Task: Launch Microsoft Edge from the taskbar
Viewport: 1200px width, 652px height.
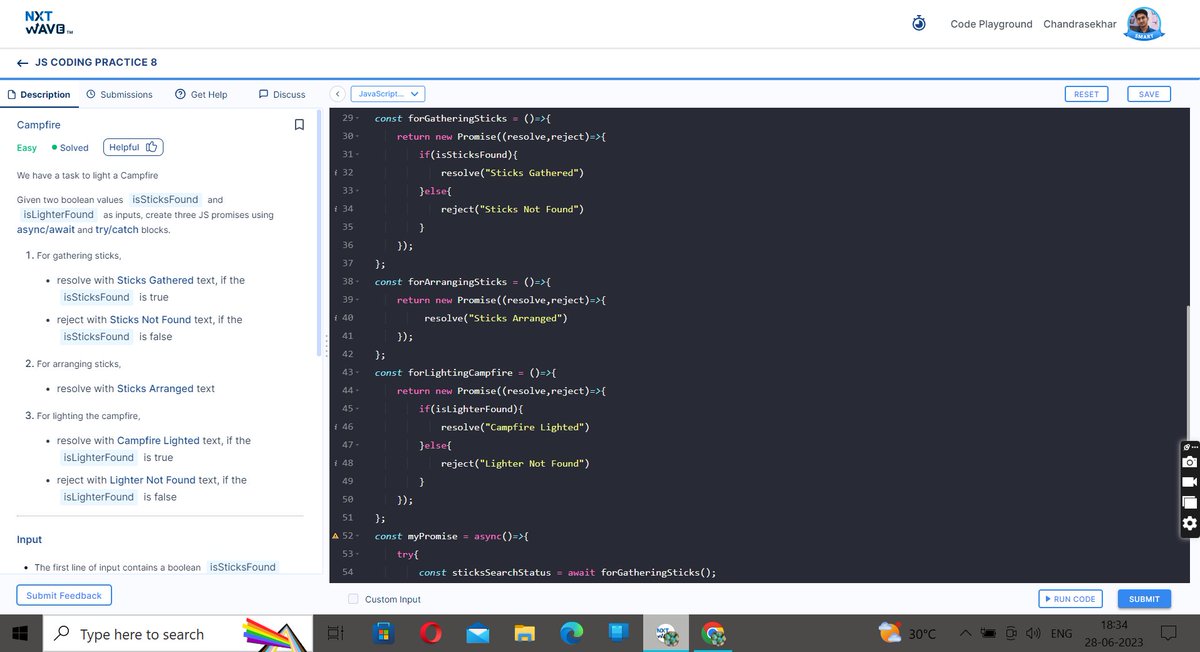Action: click(x=571, y=633)
